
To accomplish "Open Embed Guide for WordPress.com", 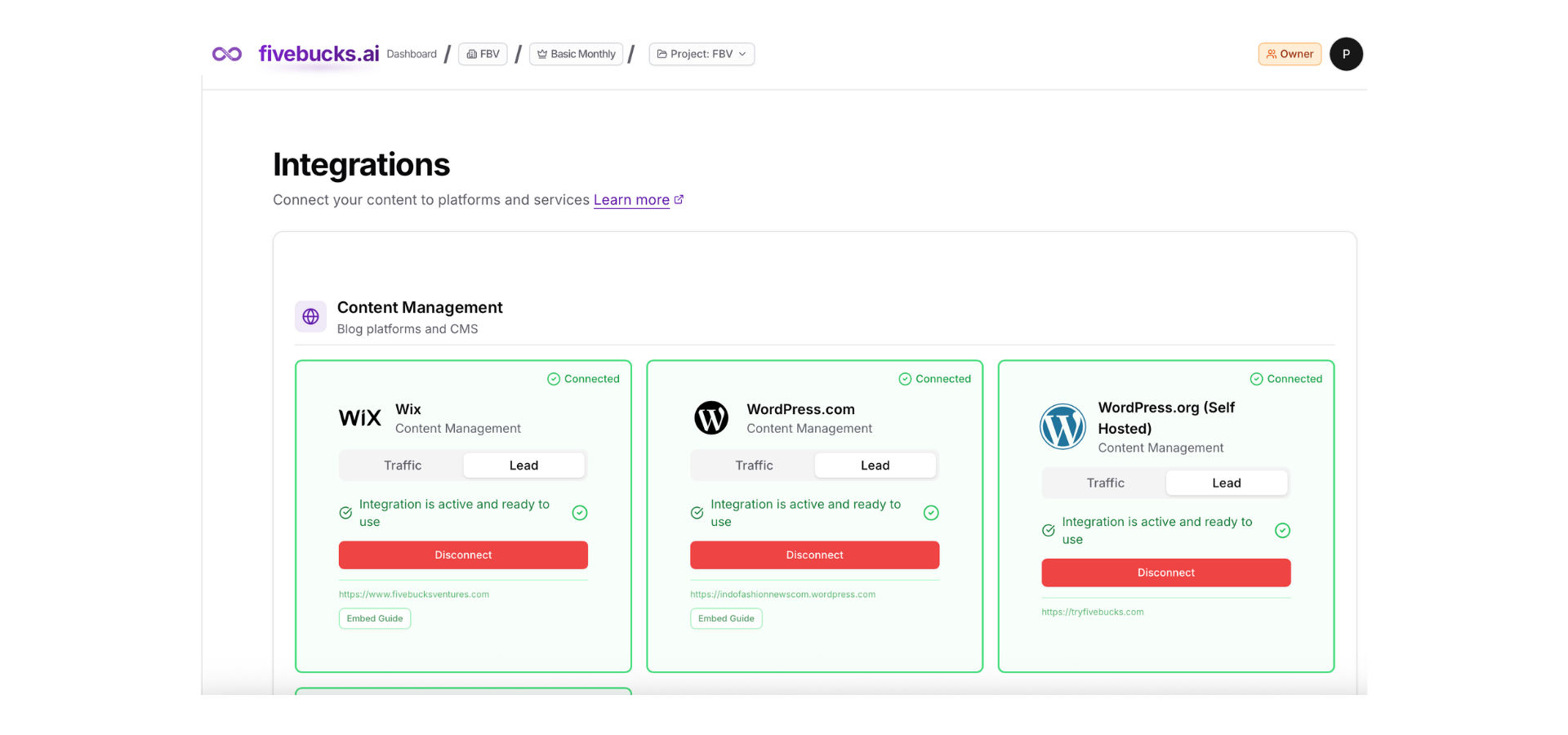I will coord(726,619).
